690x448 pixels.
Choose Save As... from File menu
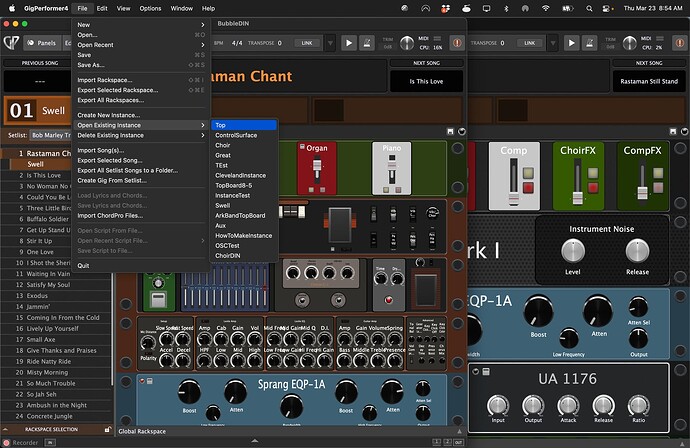click(141, 65)
